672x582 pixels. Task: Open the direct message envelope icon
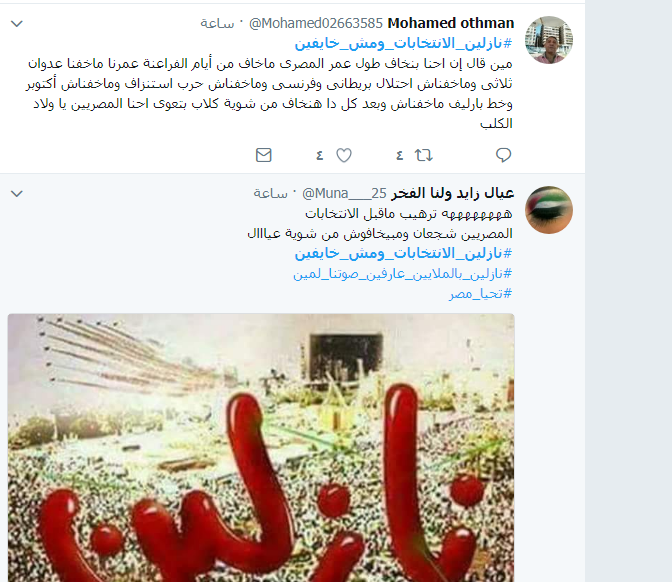[264, 155]
